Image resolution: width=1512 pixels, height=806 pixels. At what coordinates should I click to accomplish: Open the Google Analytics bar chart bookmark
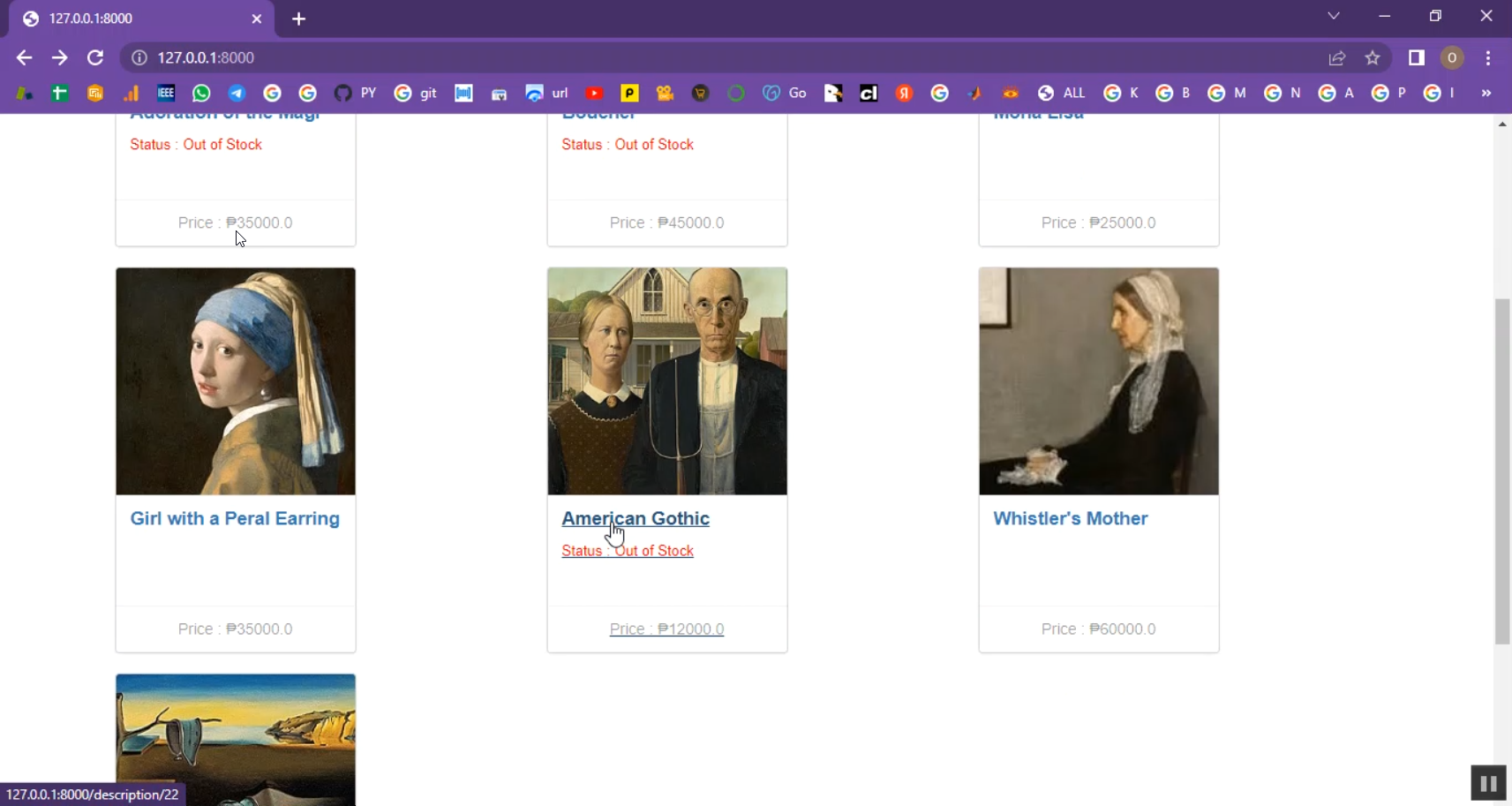coord(131,93)
